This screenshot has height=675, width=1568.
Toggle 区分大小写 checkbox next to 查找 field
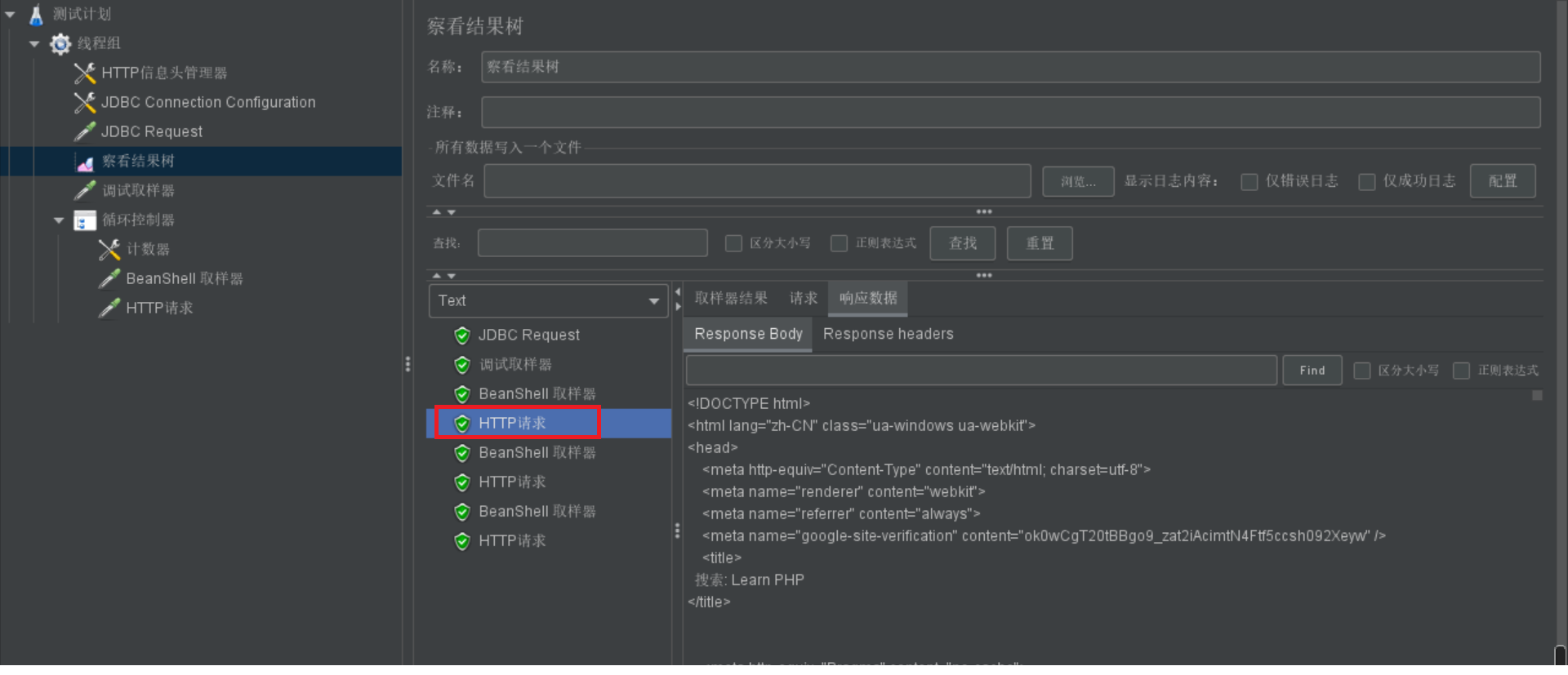[x=733, y=243]
